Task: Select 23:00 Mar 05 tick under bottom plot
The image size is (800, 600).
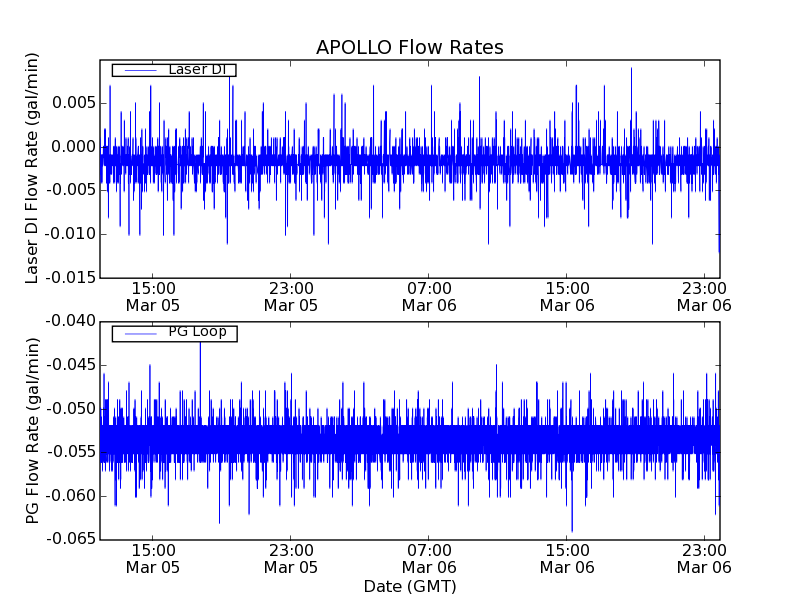Action: [291, 558]
